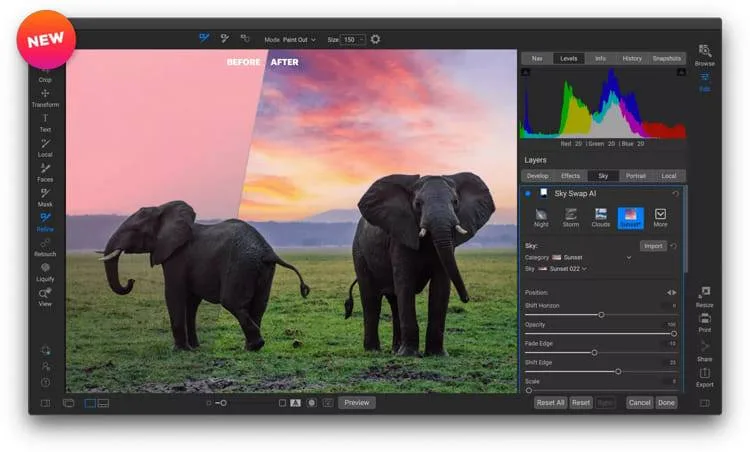This screenshot has height=452, width=750.
Task: Select the Liquify tool
Action: [45, 271]
